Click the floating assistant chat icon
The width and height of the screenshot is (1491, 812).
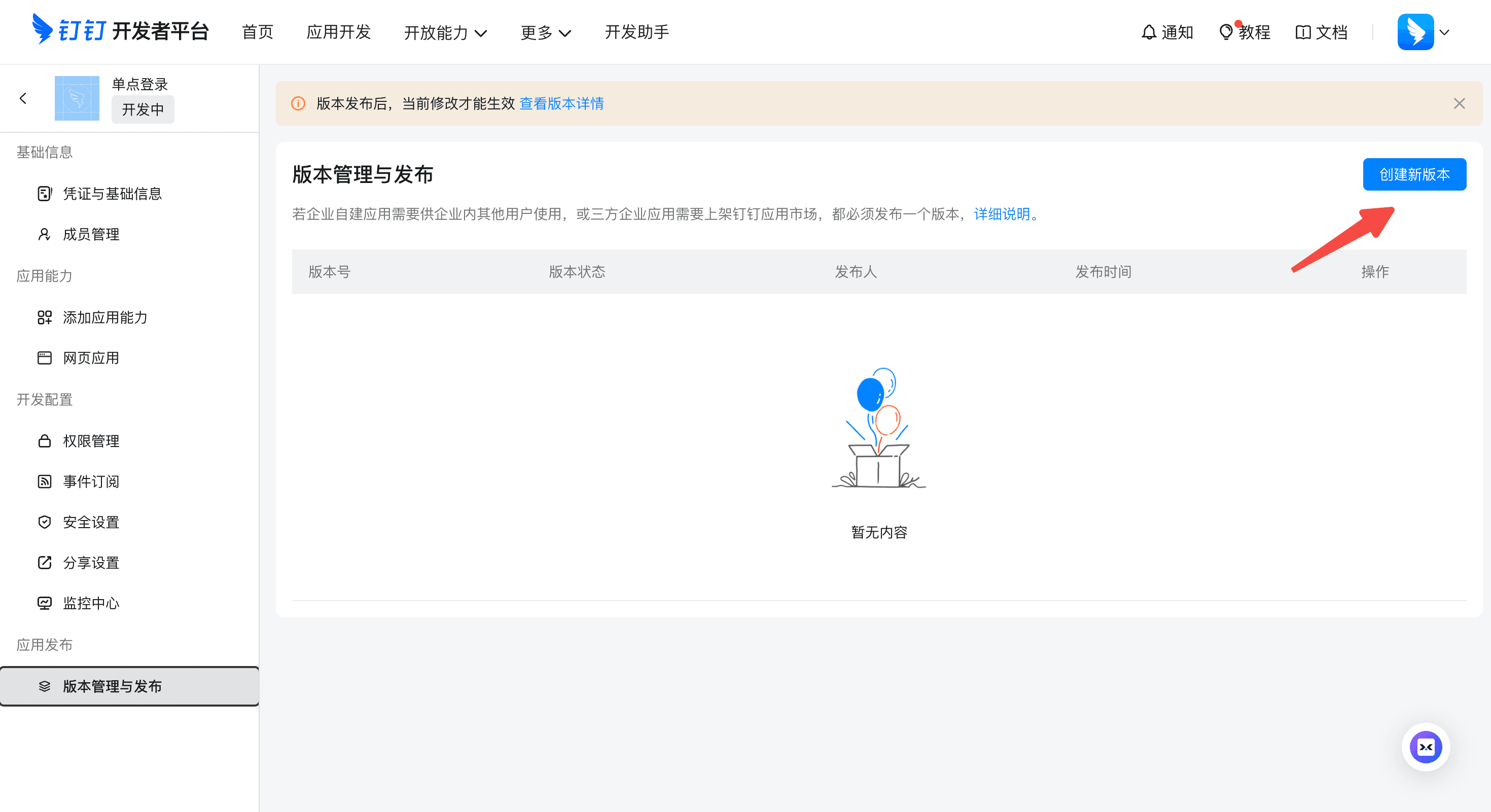tap(1425, 747)
